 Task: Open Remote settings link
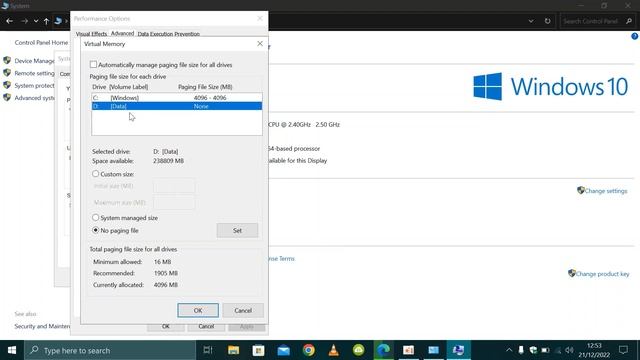[x=35, y=73]
